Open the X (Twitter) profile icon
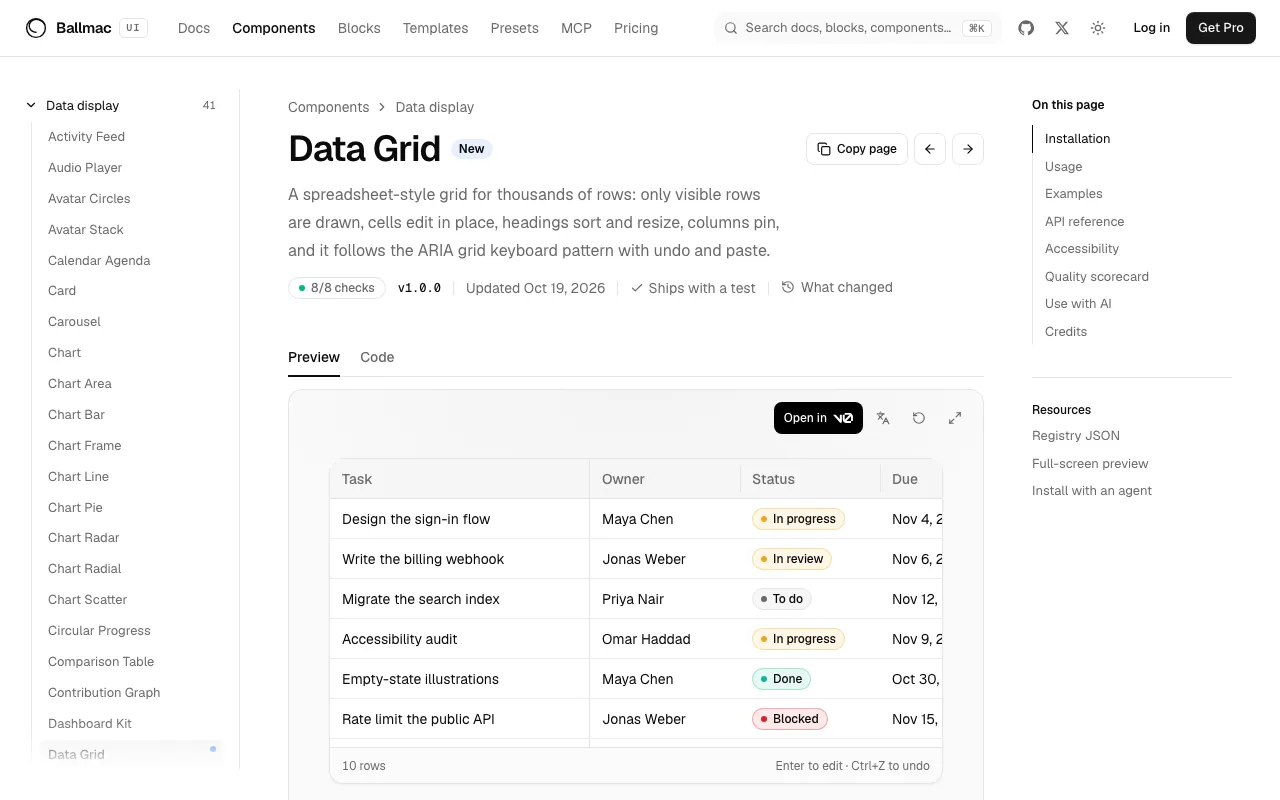 [1062, 28]
